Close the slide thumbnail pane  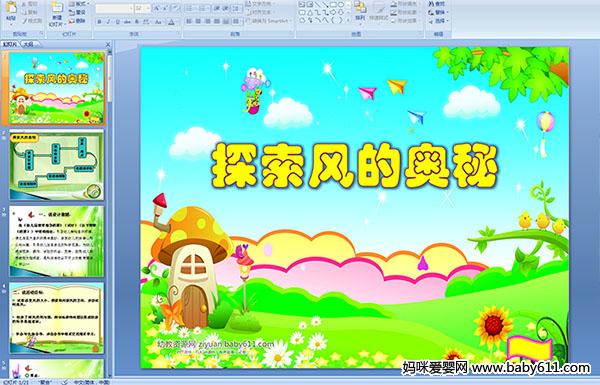108,44
